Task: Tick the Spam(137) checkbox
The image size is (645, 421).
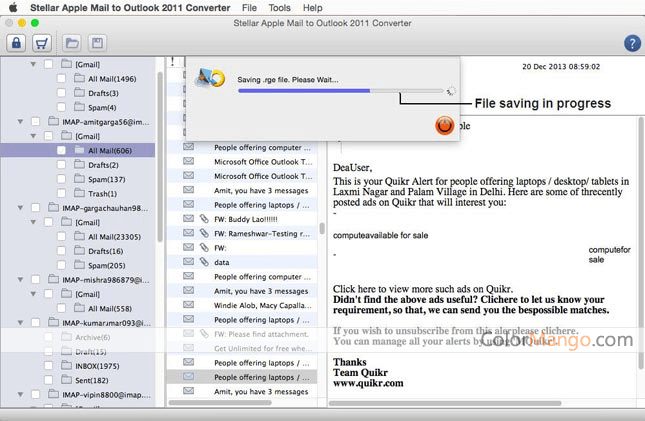Action: coord(61,179)
